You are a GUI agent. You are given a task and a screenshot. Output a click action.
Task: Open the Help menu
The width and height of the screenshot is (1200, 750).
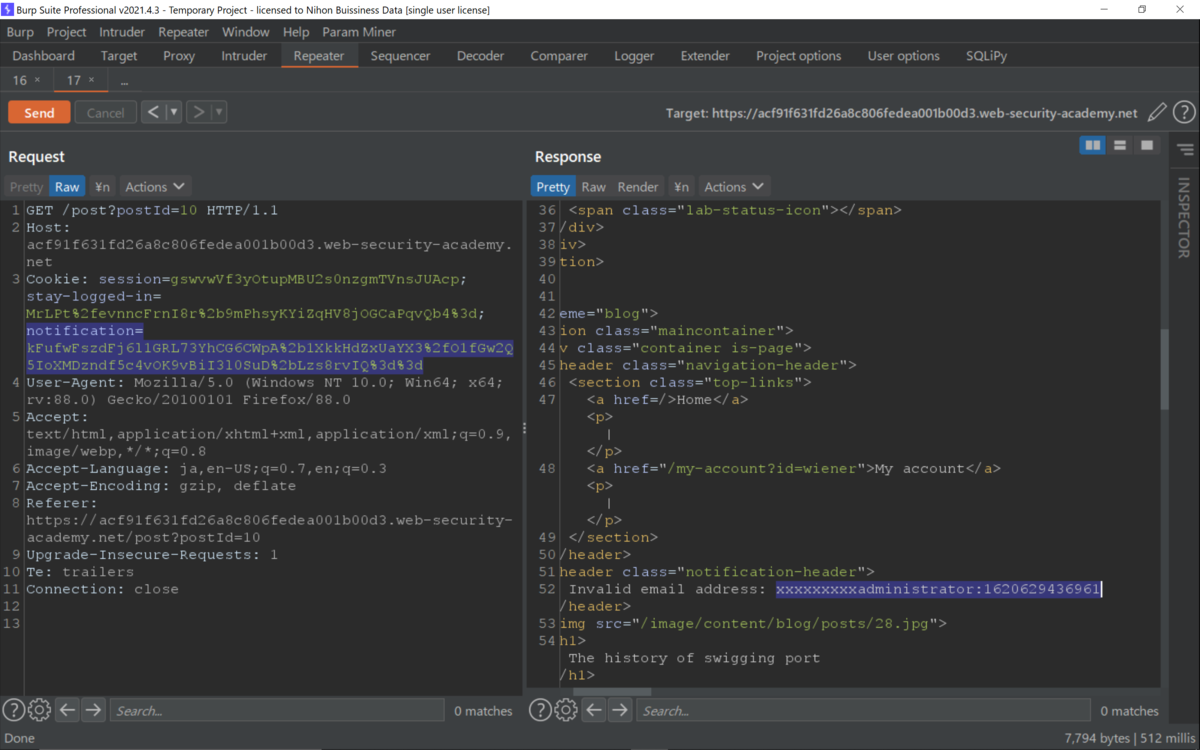tap(296, 32)
